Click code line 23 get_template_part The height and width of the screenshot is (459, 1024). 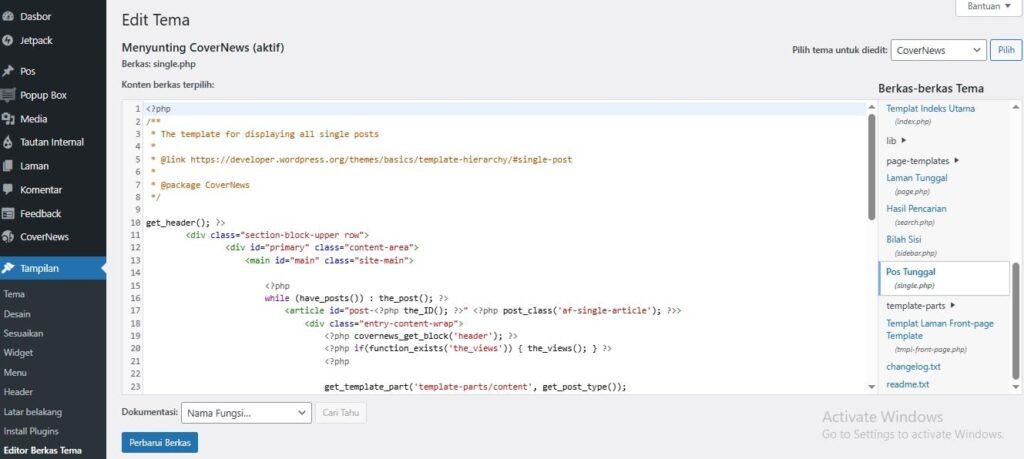[475, 387]
